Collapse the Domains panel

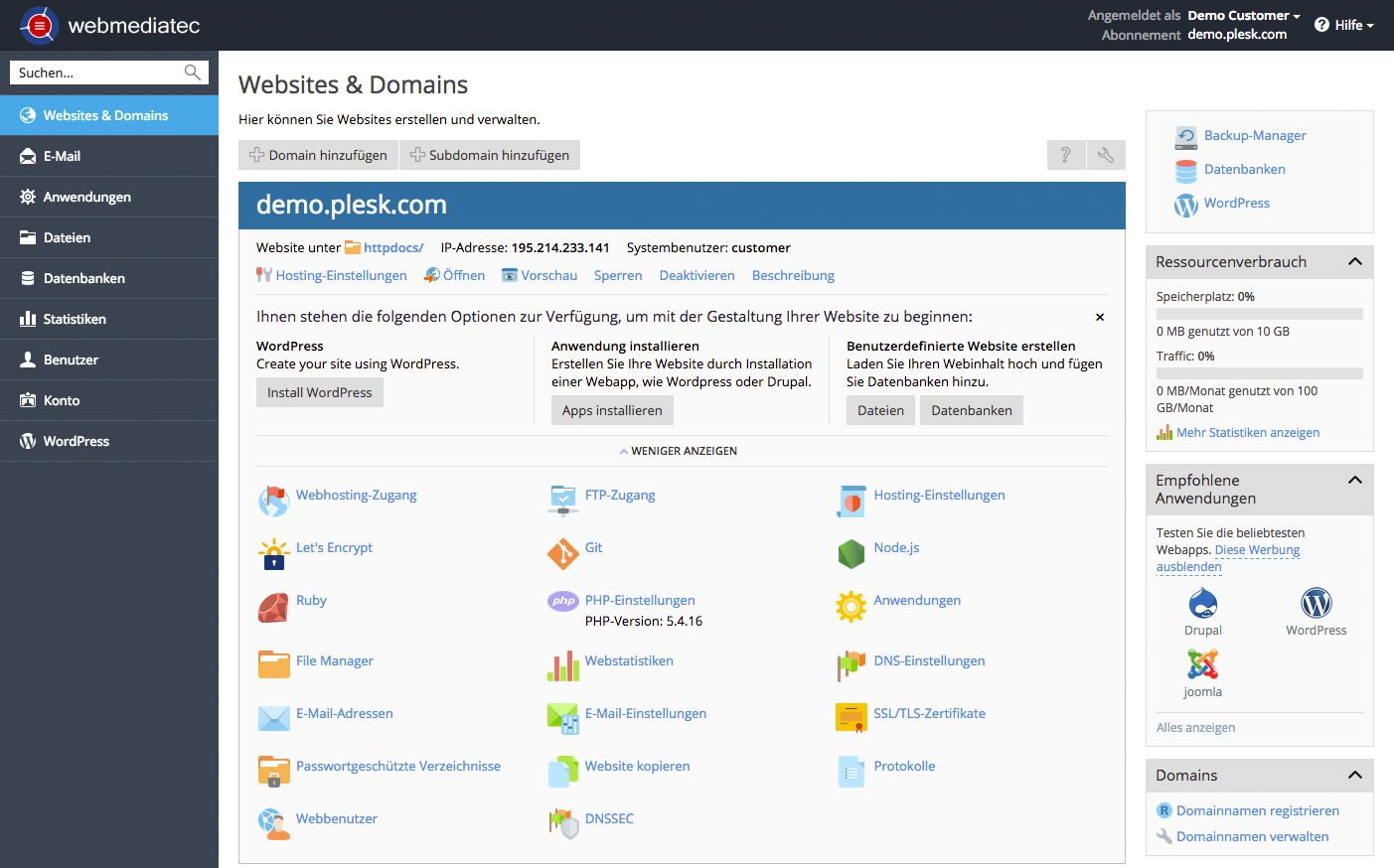pos(1354,775)
